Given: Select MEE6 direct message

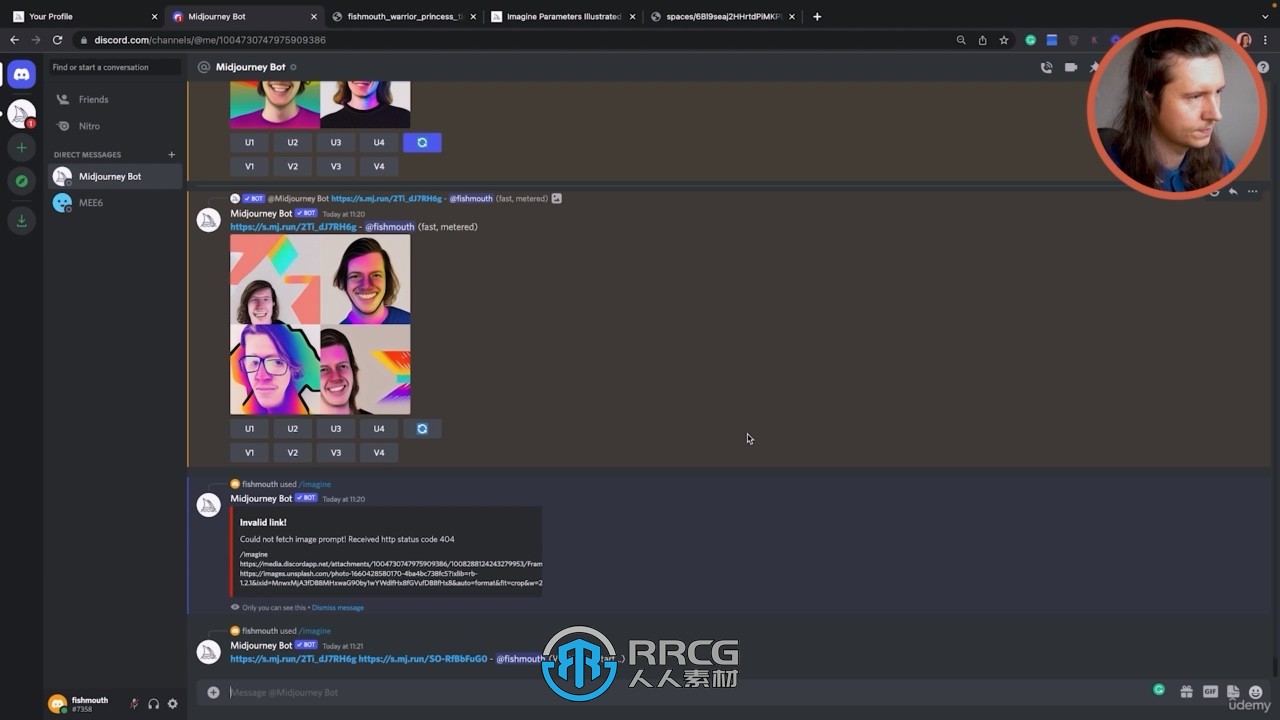Looking at the screenshot, I should coord(115,202).
